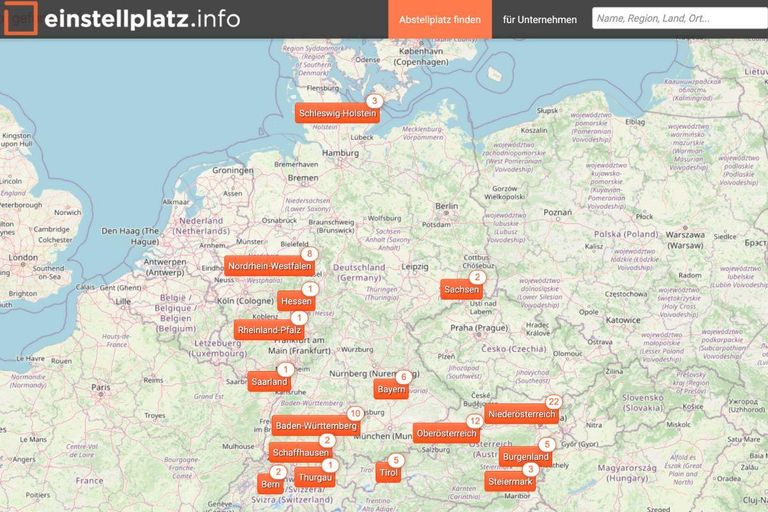Click the einstellplatz.info logo icon
This screenshot has height=512, width=768.
tap(20, 18)
